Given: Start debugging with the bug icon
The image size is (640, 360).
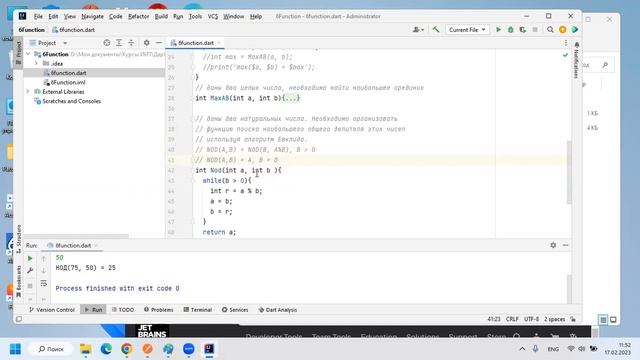Looking at the screenshot, I should [x=510, y=30].
